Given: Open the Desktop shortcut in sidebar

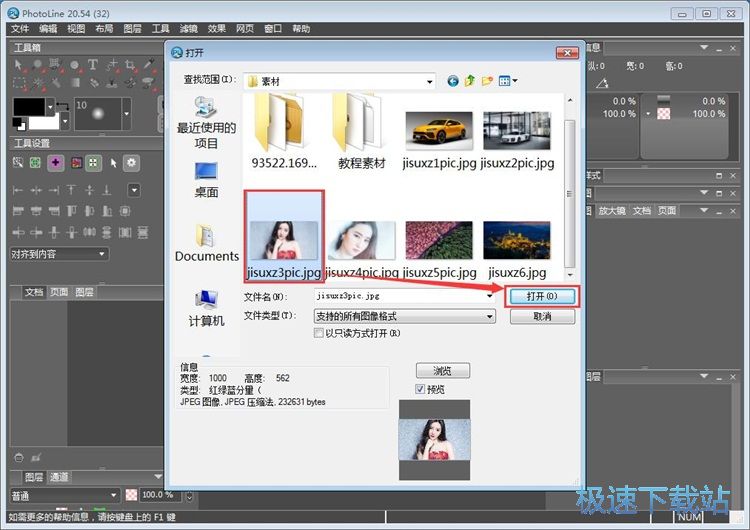Looking at the screenshot, I should coord(206,180).
